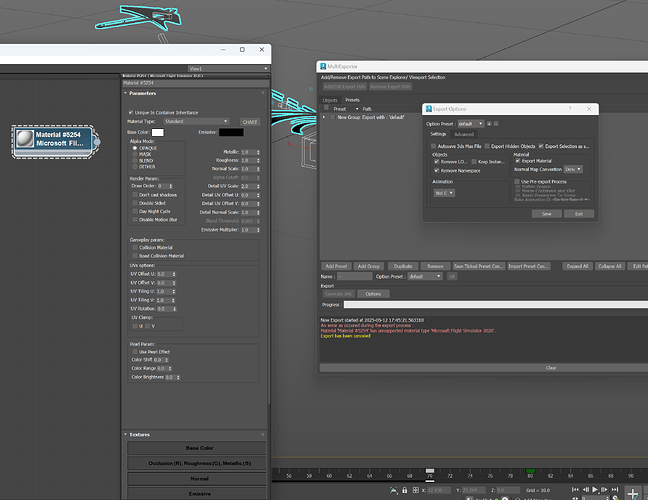Open Option Preset dropdown in MultiExporter
Screen dimensions: 648x500
[425, 276]
